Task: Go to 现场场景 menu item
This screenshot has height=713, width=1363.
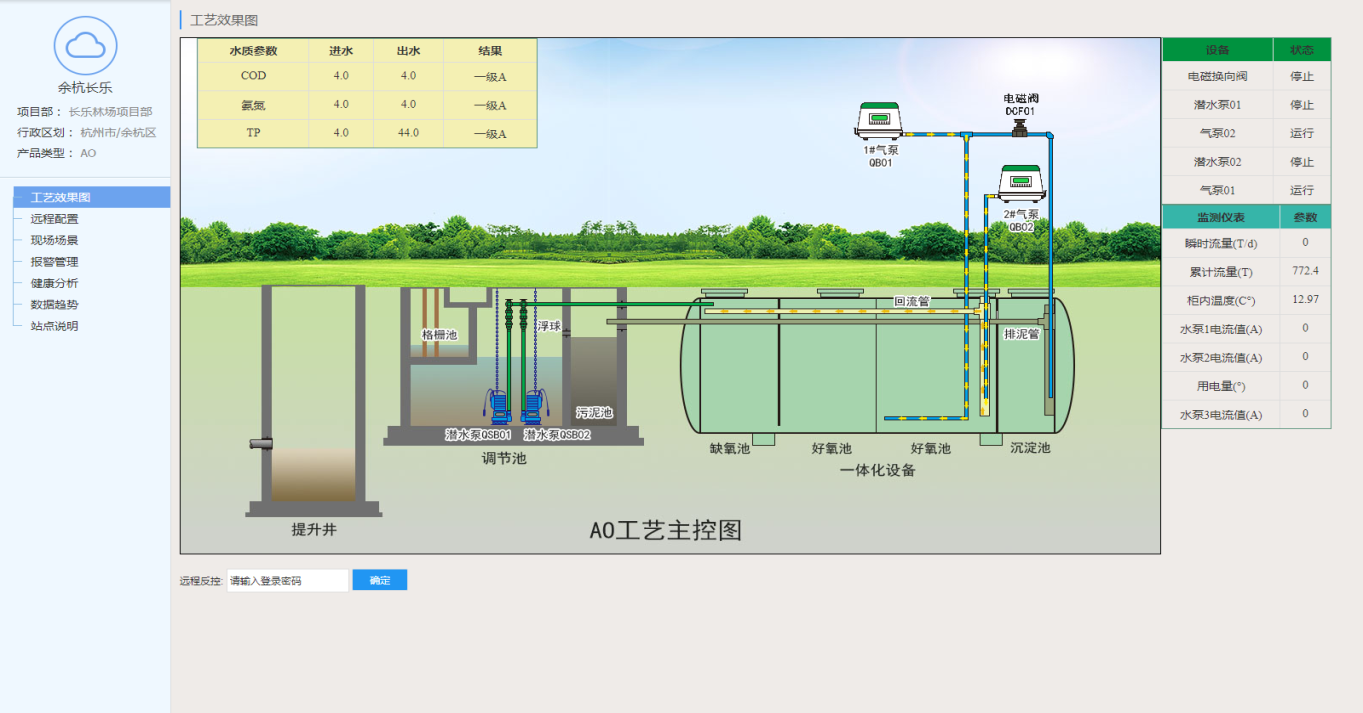Action: coord(54,240)
